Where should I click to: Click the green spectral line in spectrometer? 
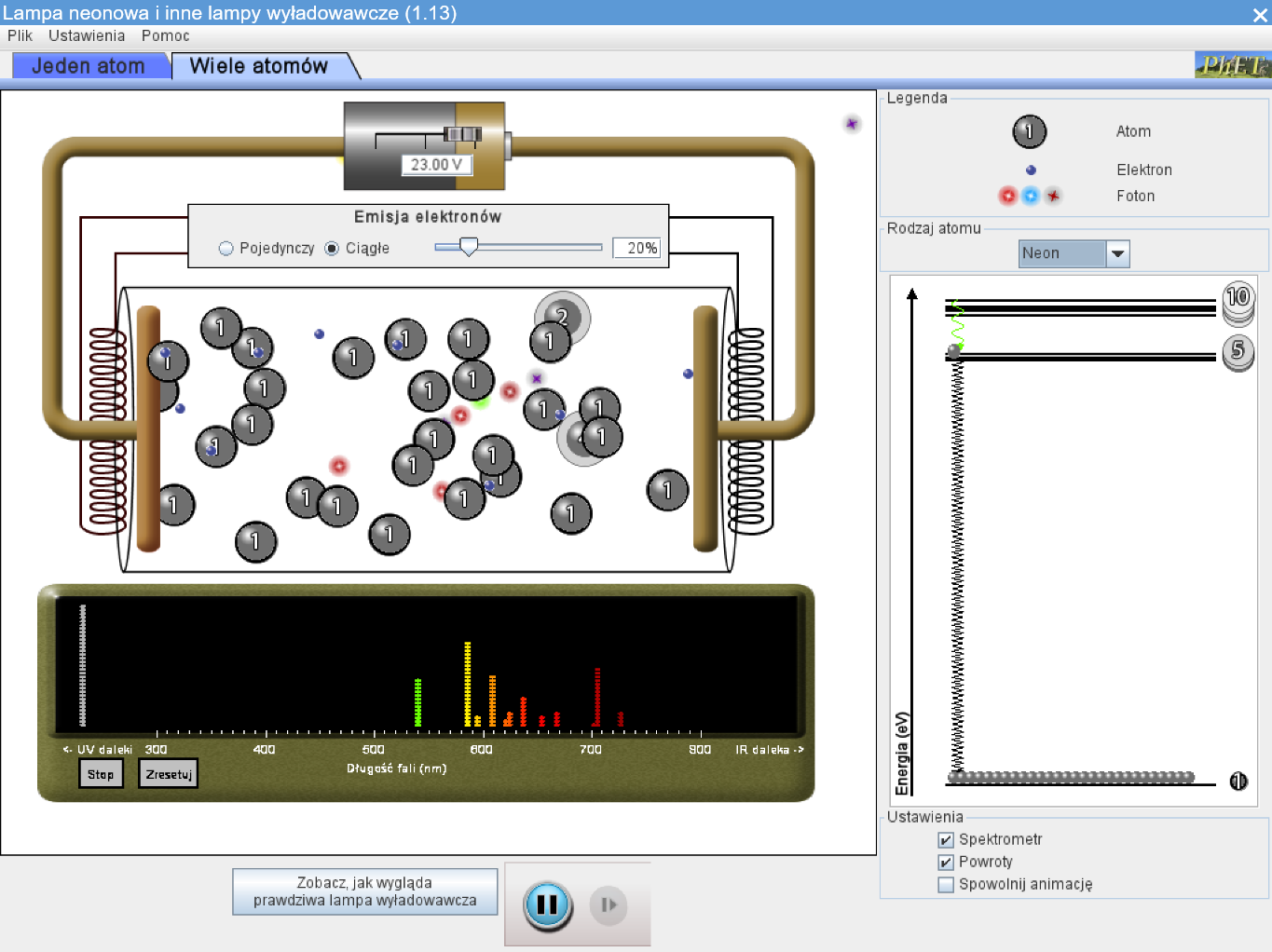click(x=417, y=702)
